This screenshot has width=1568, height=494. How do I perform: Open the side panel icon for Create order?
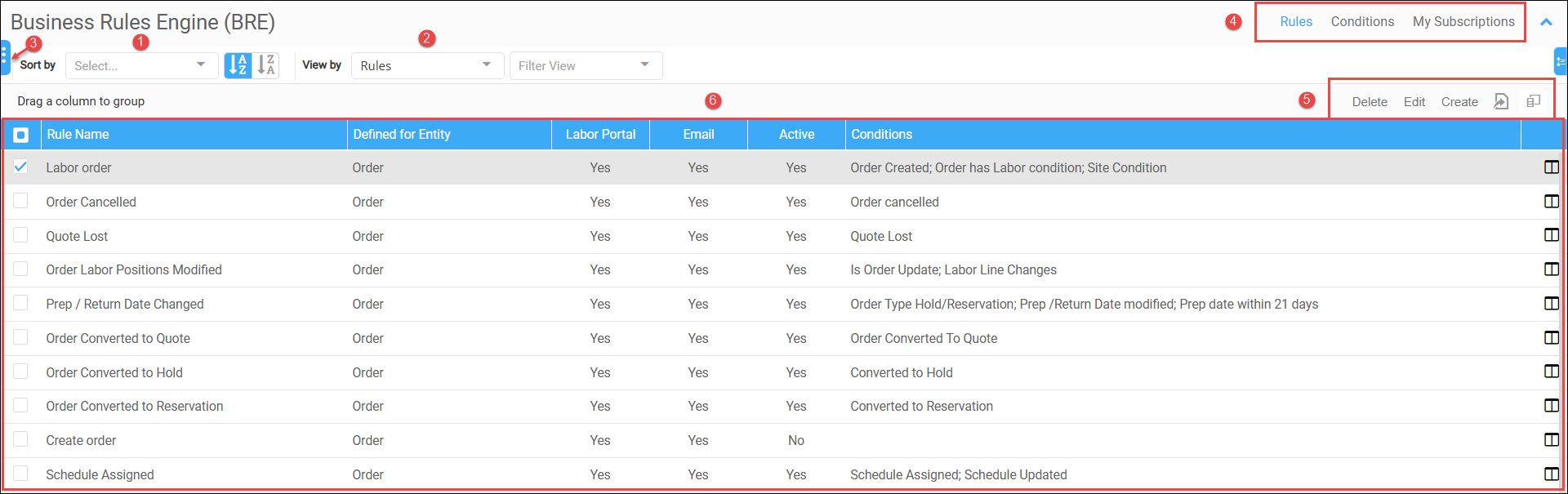click(1552, 440)
